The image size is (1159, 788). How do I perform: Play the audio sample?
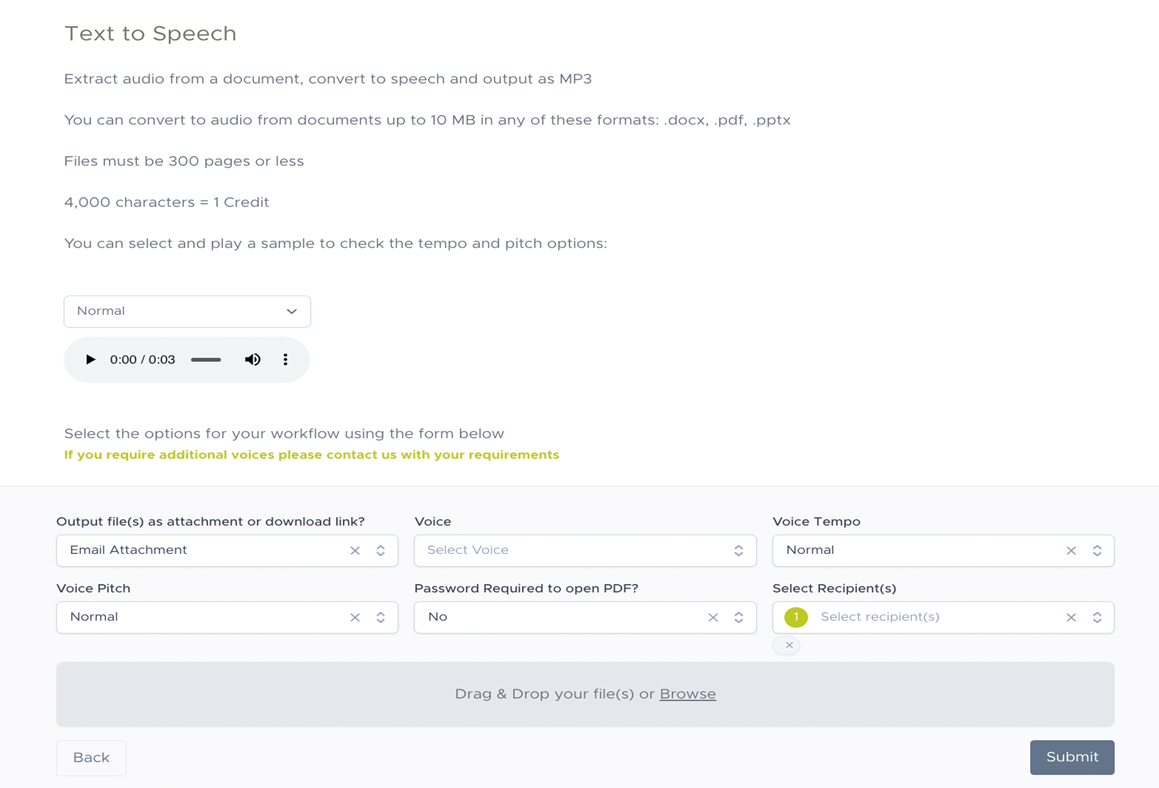pyautogui.click(x=90, y=360)
